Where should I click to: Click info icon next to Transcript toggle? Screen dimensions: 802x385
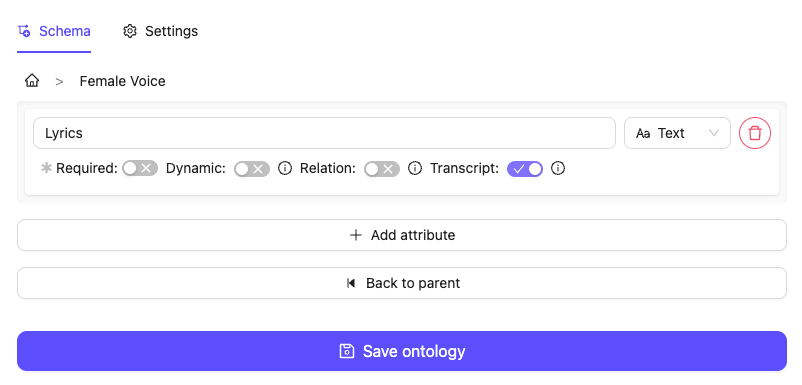[x=558, y=168]
